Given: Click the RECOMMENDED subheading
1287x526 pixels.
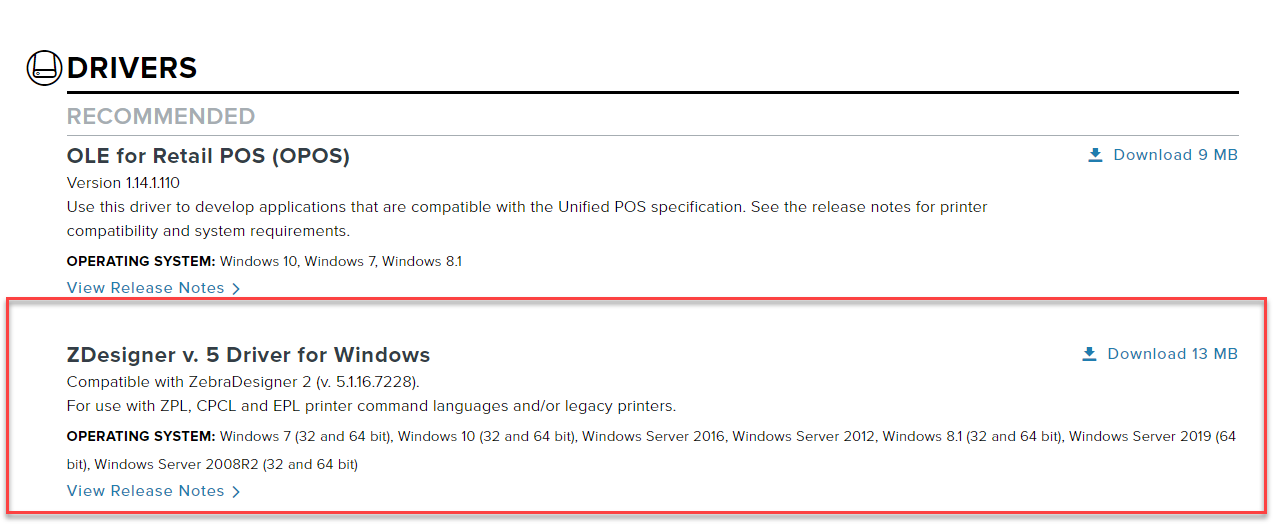Looking at the screenshot, I should click(x=161, y=116).
